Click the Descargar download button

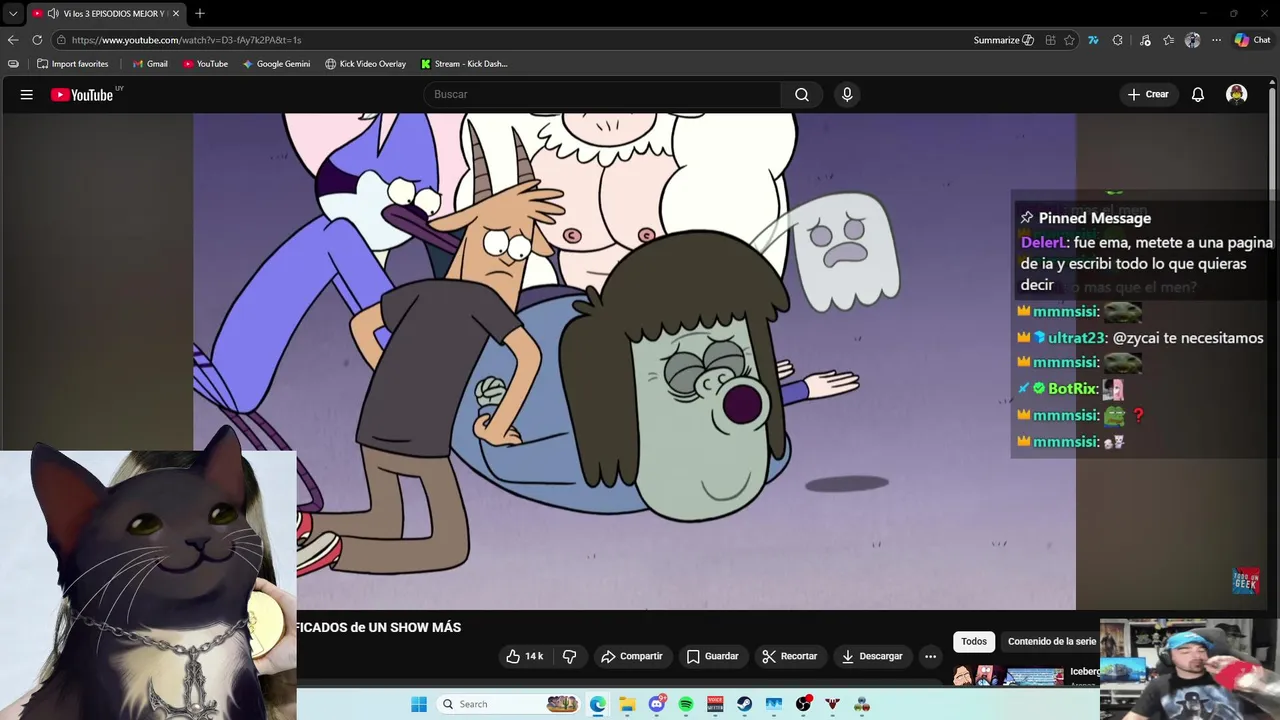(872, 656)
